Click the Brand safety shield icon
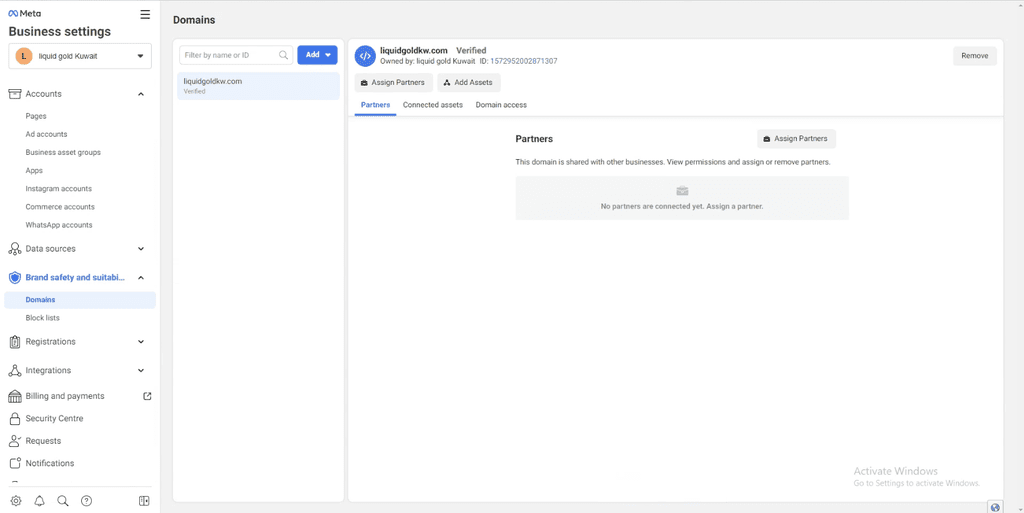1024x513 pixels. (14, 277)
